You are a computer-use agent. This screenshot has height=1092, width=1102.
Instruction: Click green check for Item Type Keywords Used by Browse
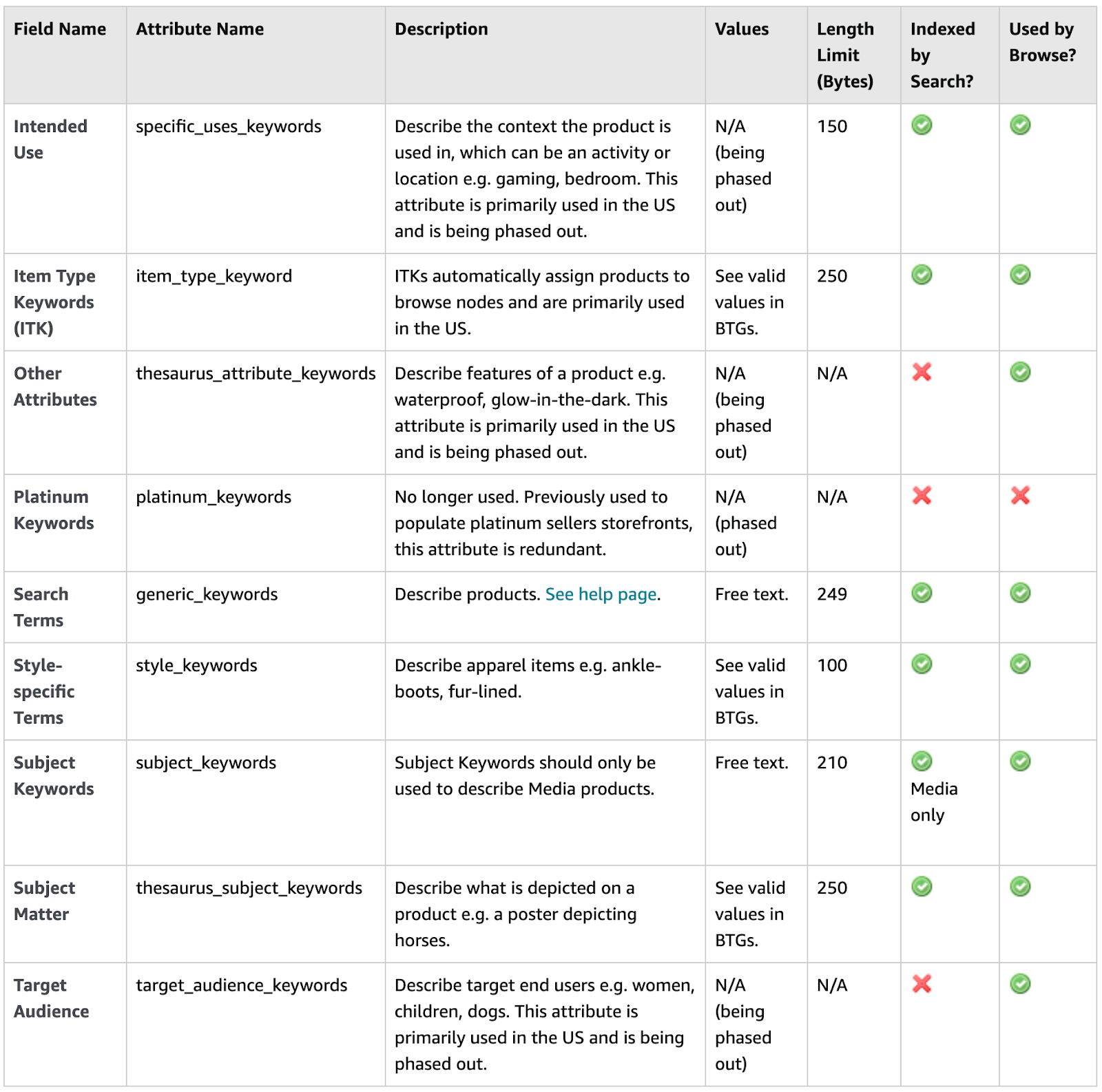[1020, 275]
